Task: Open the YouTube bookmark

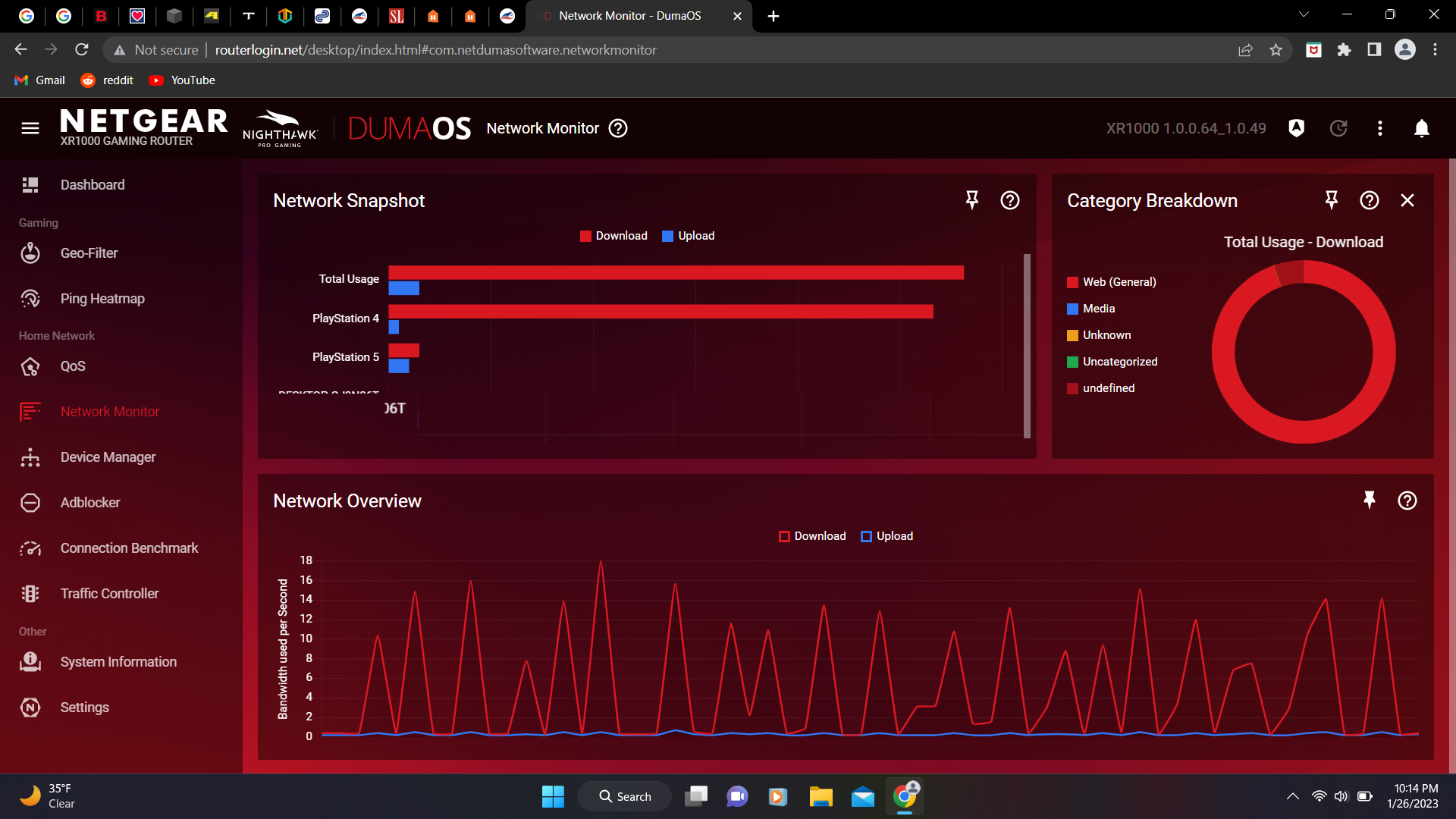Action: [182, 80]
